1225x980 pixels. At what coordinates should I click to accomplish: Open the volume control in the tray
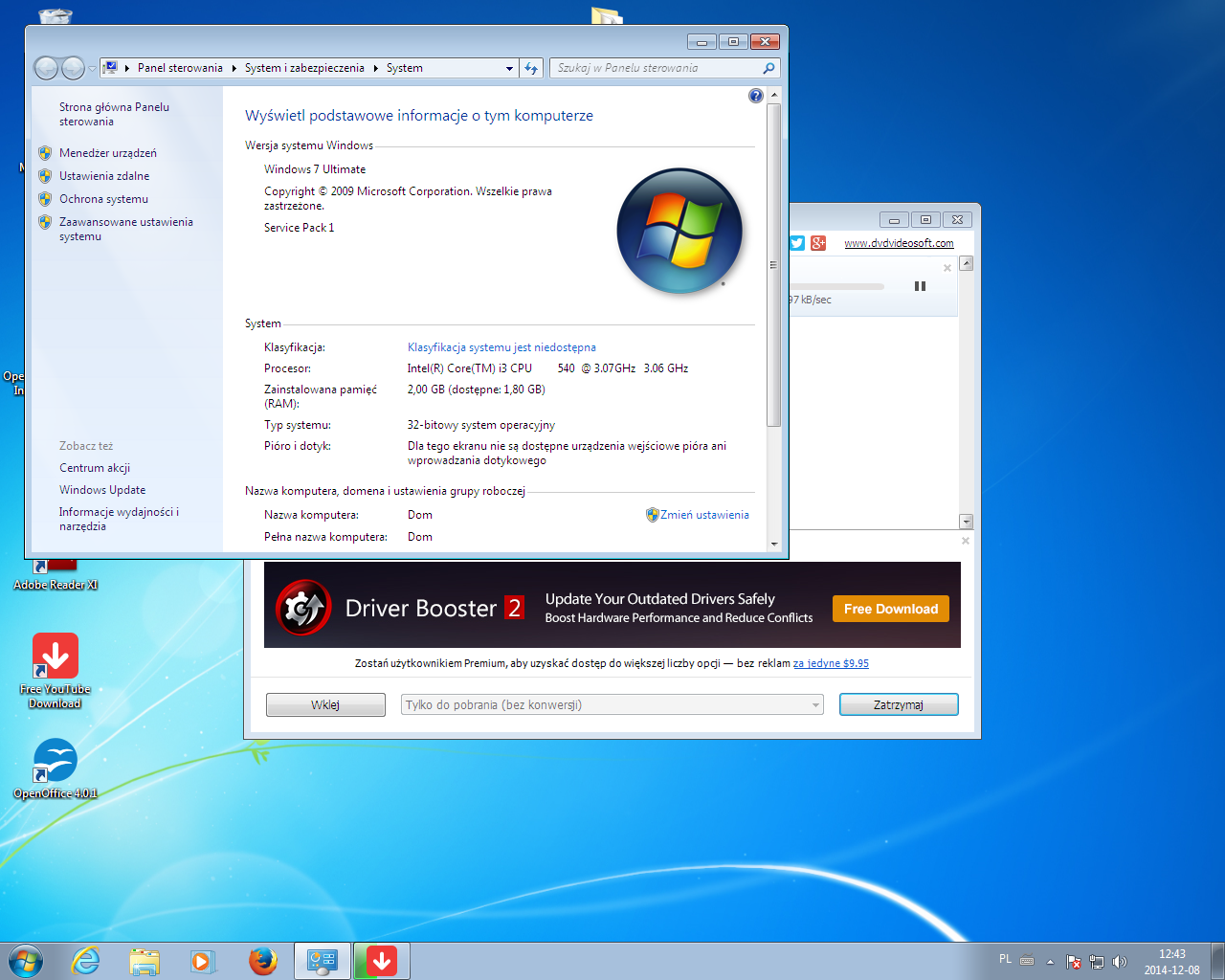pyautogui.click(x=1120, y=962)
